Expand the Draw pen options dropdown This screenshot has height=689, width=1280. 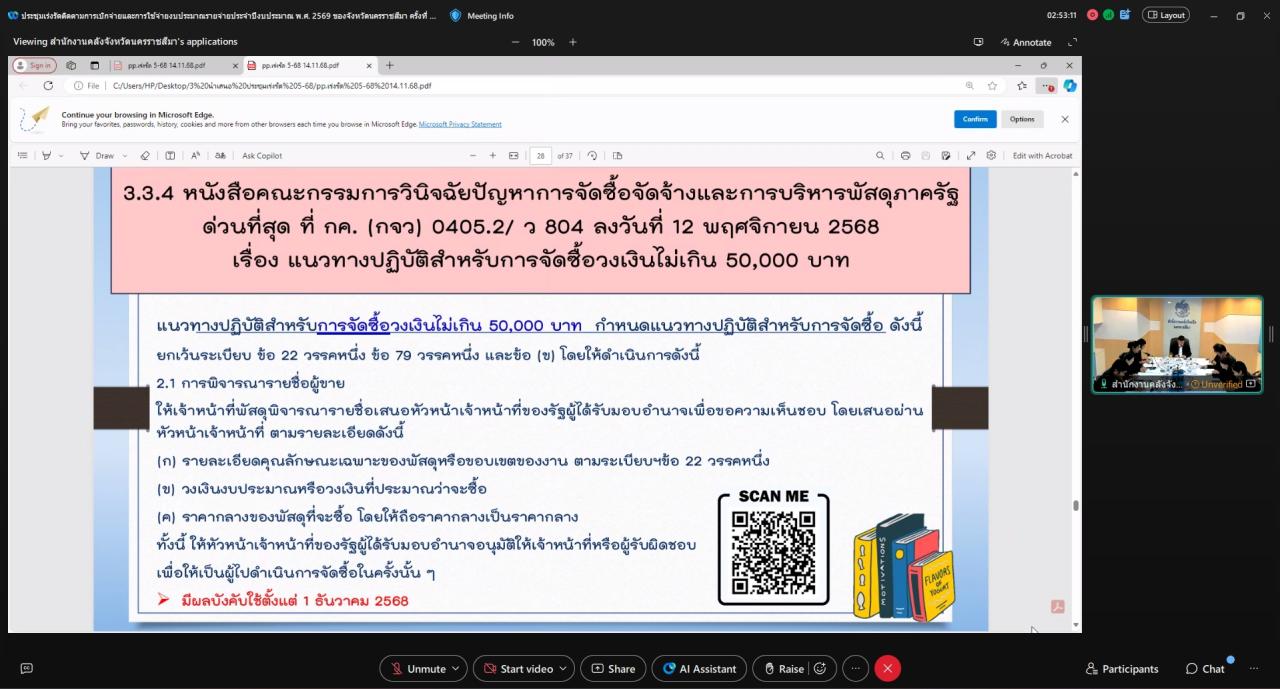(x=124, y=155)
